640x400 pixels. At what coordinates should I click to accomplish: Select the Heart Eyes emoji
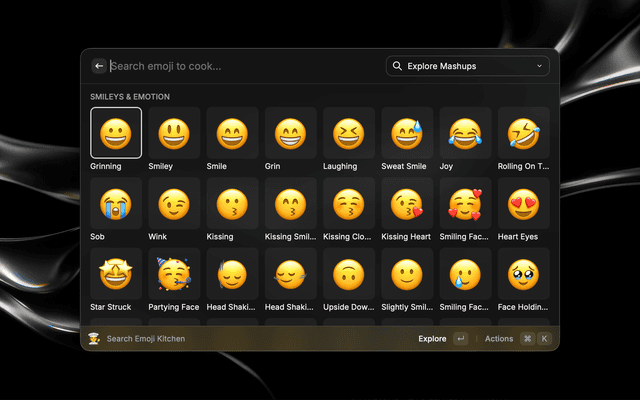[522, 204]
